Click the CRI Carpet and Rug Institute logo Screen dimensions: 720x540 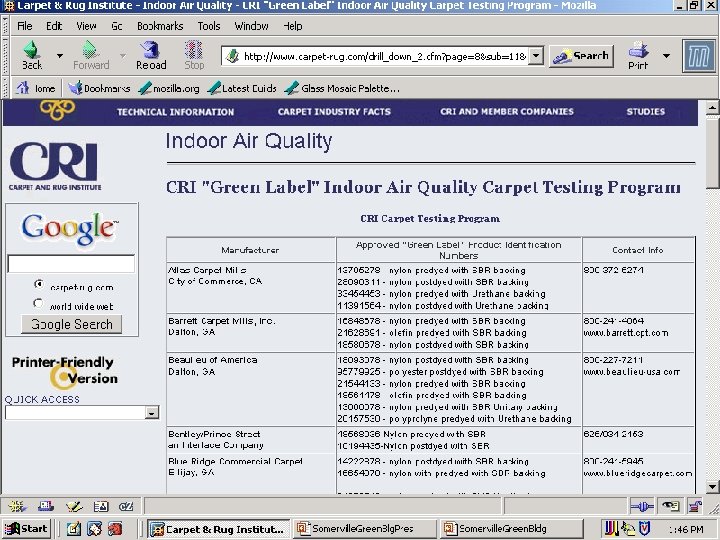(55, 166)
